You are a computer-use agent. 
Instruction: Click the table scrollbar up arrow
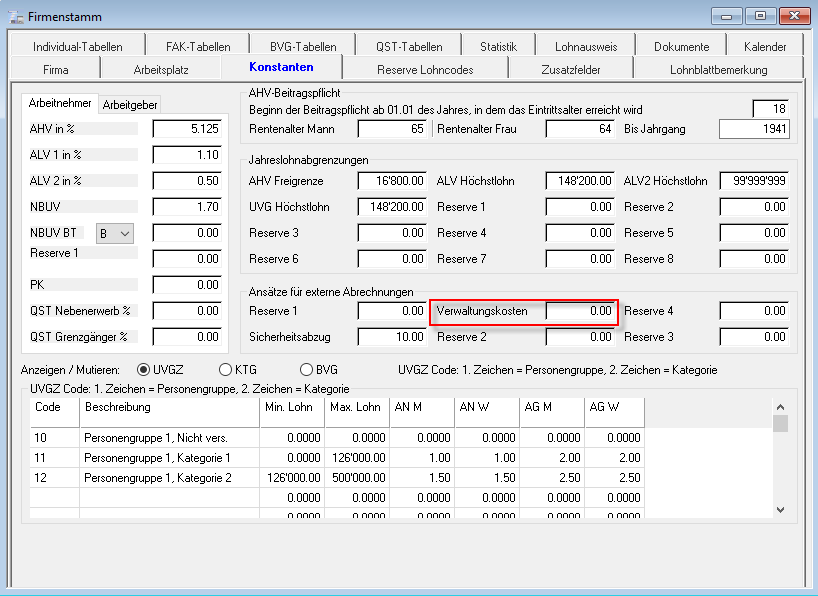pyautogui.click(x=780, y=407)
